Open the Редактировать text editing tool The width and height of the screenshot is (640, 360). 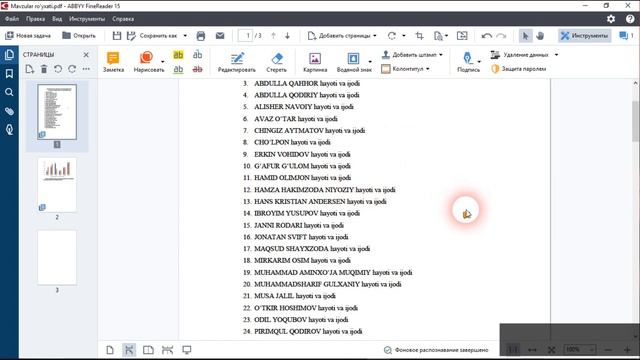click(x=237, y=62)
